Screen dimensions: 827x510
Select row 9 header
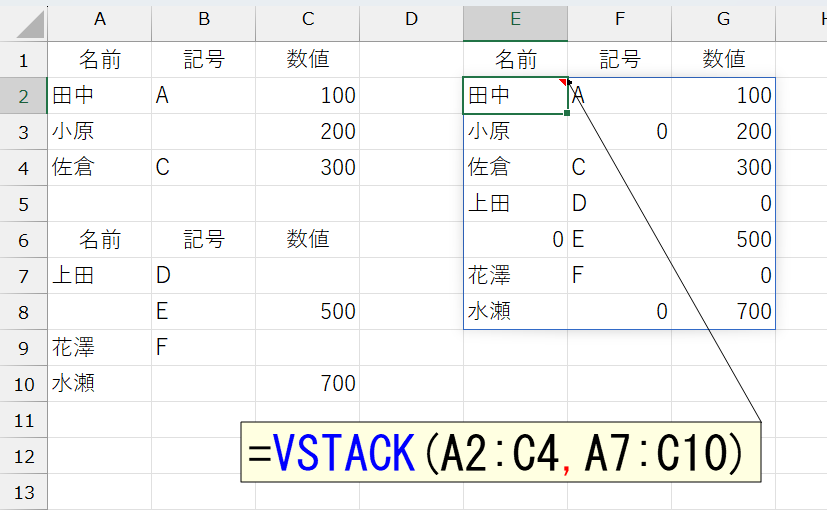coord(23,348)
